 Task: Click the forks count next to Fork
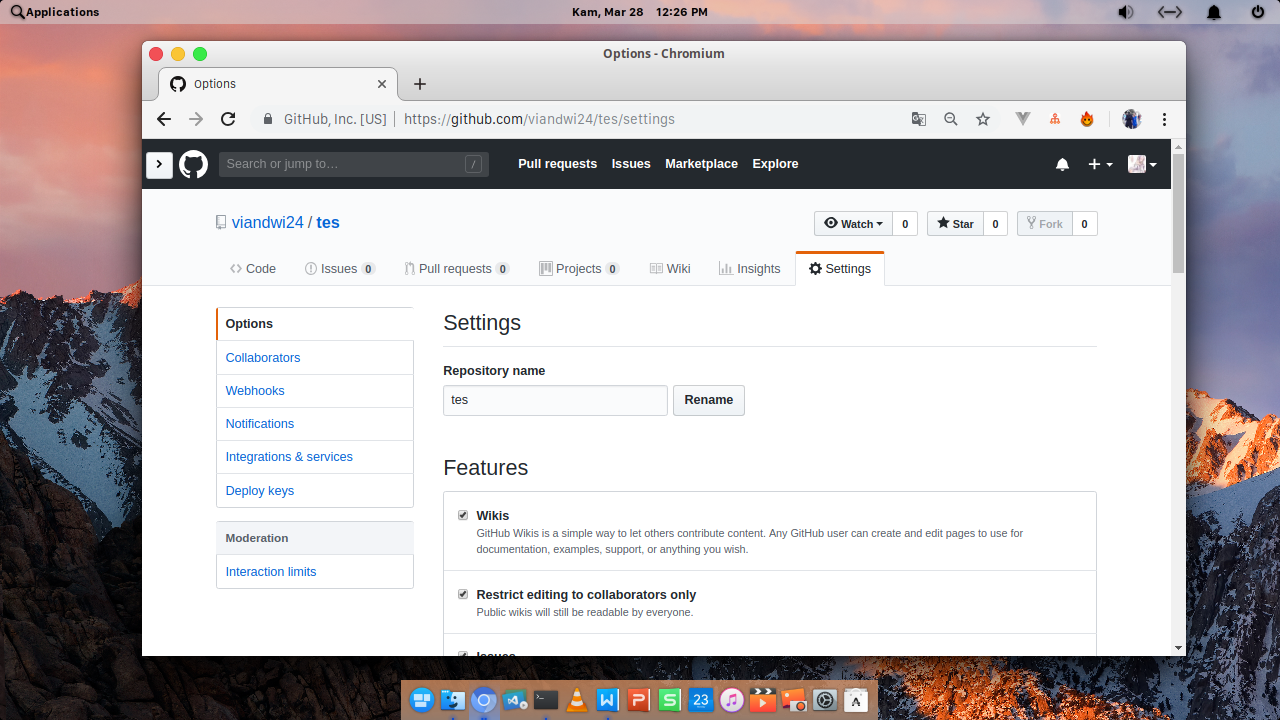point(1085,224)
